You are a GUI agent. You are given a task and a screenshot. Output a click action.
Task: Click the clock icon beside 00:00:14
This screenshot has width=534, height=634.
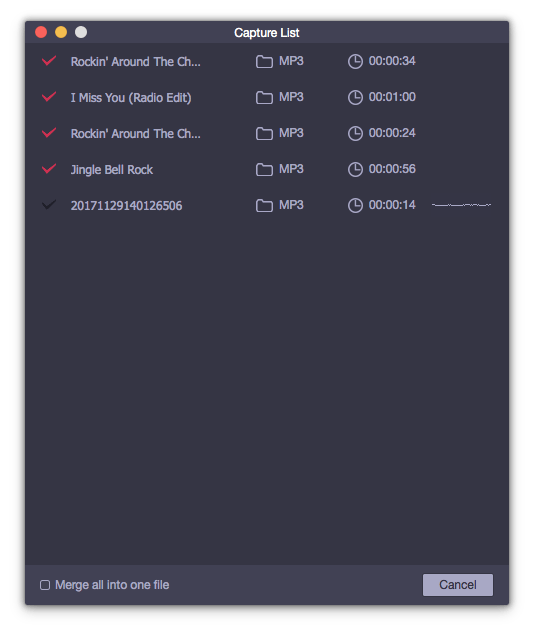[x=355, y=205]
